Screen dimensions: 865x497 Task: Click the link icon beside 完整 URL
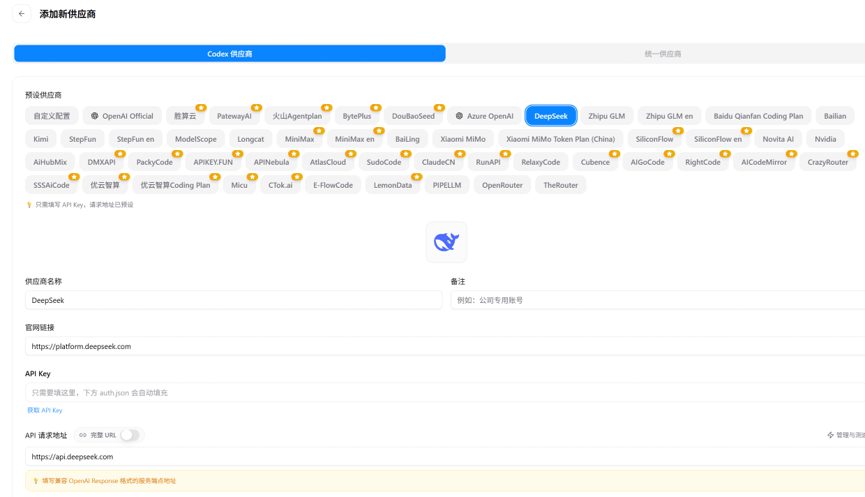[x=83, y=435]
